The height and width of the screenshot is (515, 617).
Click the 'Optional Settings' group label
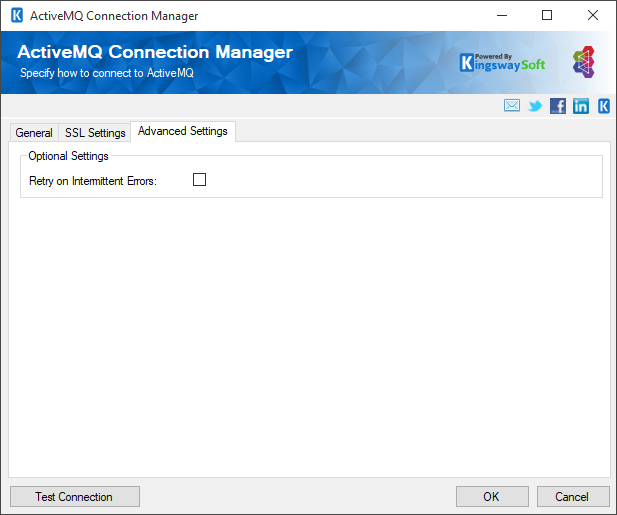68,156
